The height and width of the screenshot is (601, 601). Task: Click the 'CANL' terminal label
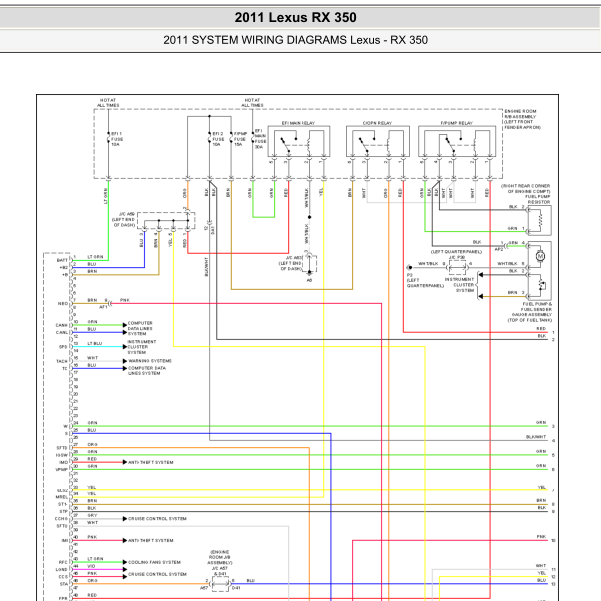[62, 332]
